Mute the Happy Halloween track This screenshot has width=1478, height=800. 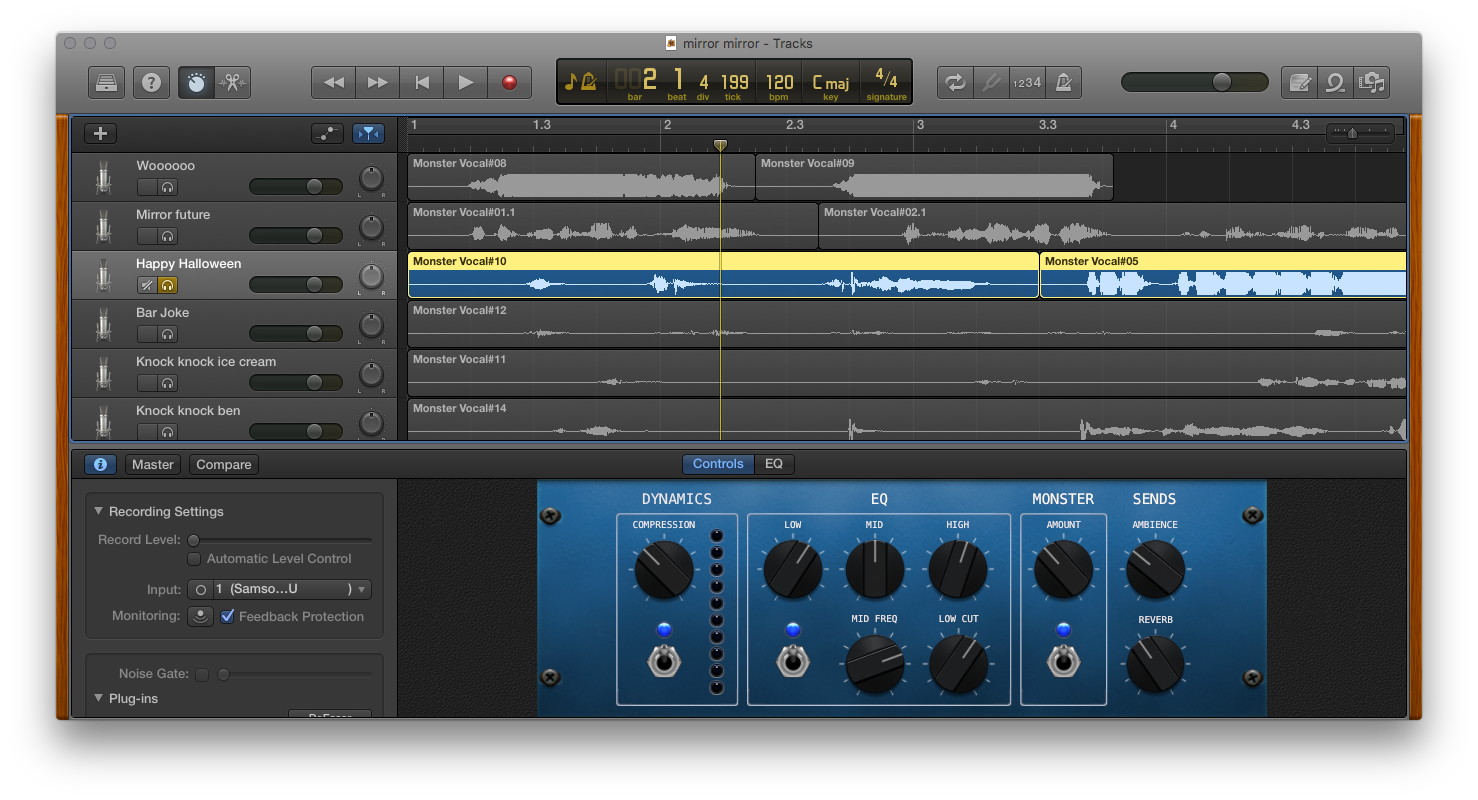coord(147,285)
